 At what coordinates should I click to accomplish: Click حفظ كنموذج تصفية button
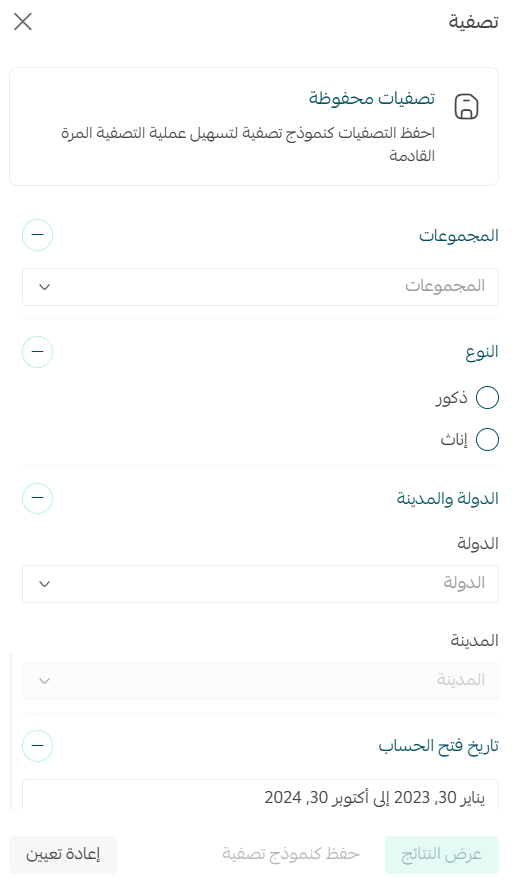coord(290,855)
